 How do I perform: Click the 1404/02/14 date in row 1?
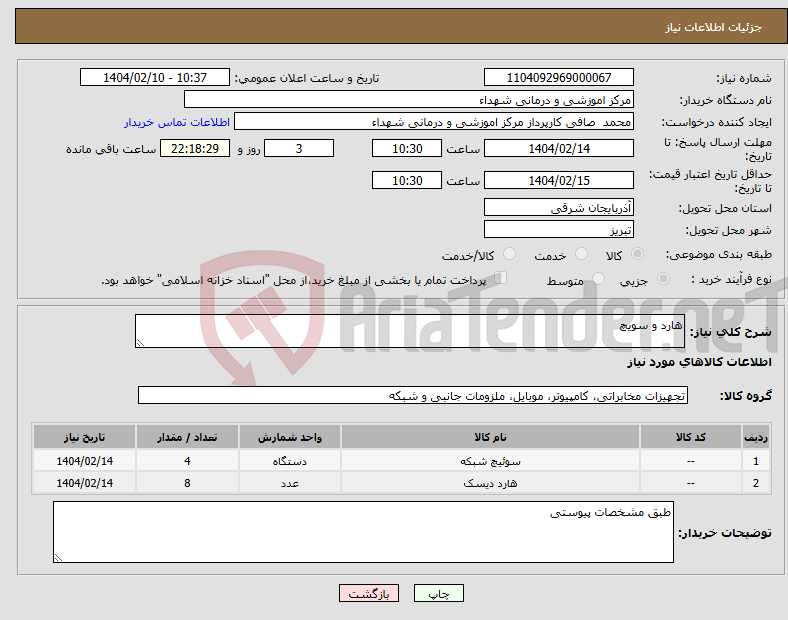(84, 461)
